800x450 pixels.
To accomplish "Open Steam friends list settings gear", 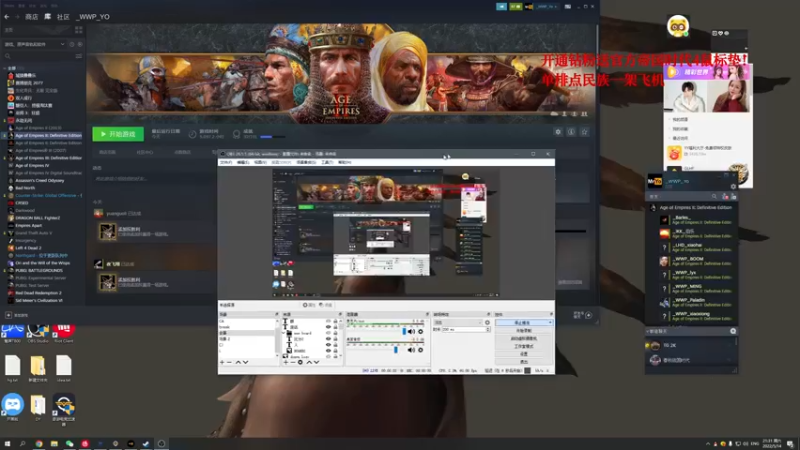I will click(734, 187).
